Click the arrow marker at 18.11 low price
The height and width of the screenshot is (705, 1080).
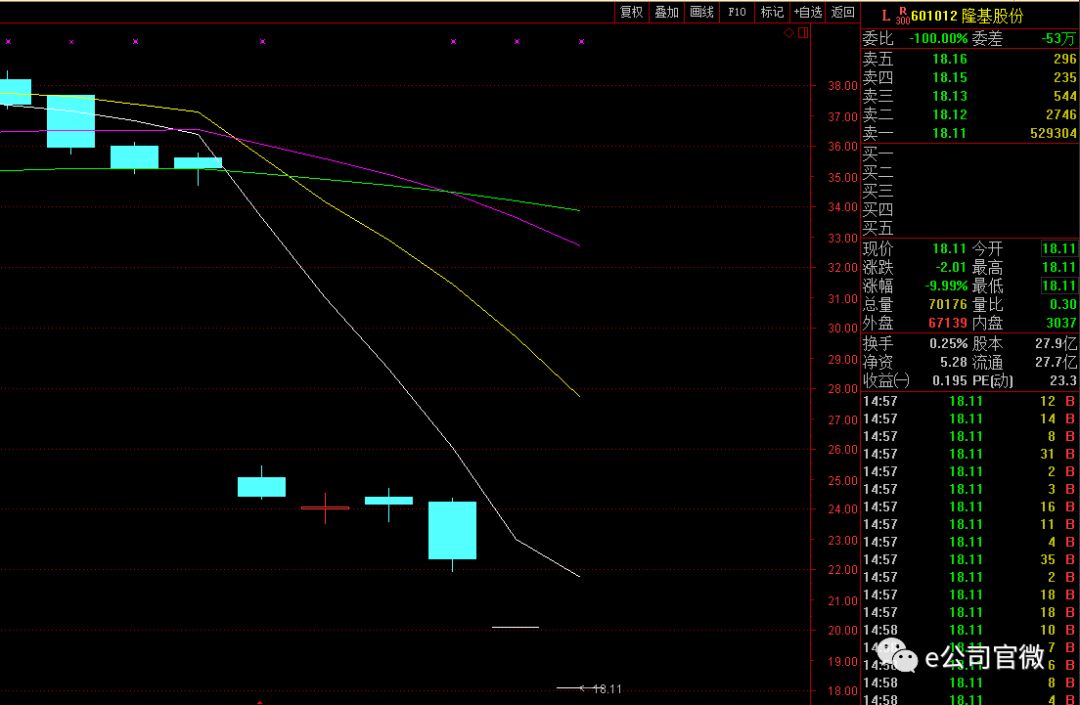(x=581, y=688)
